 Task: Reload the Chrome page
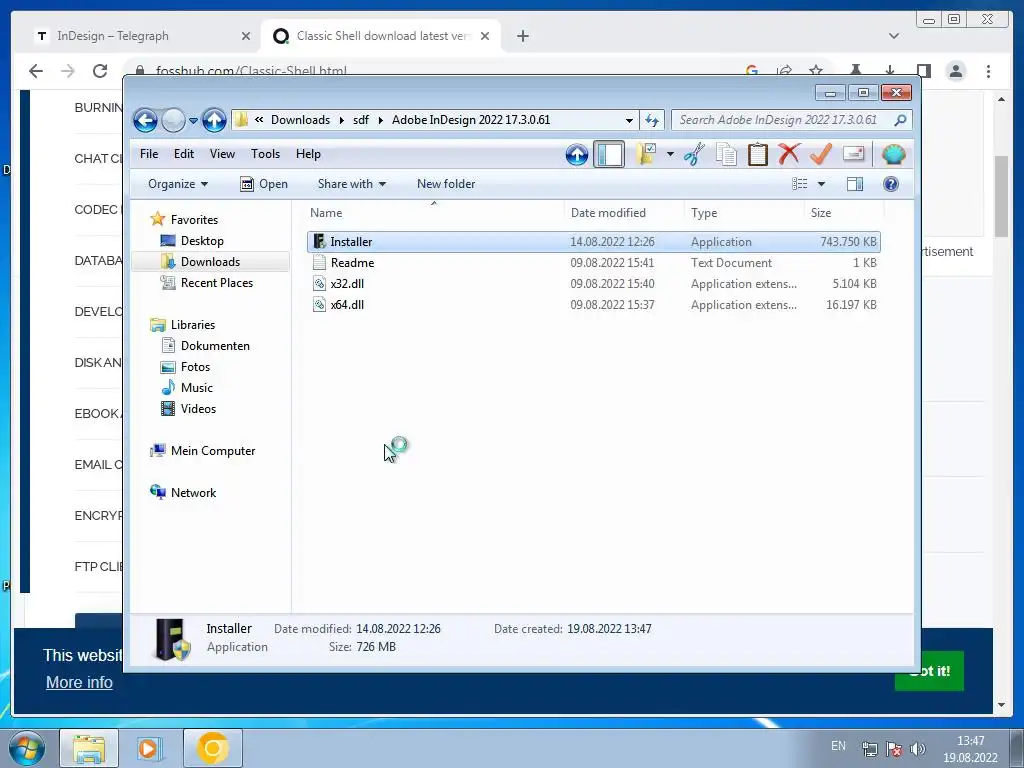pos(100,71)
